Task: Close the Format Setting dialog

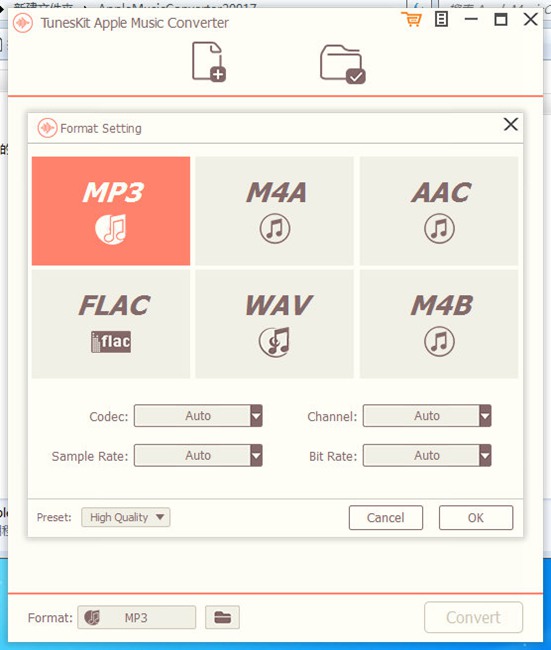Action: click(511, 124)
